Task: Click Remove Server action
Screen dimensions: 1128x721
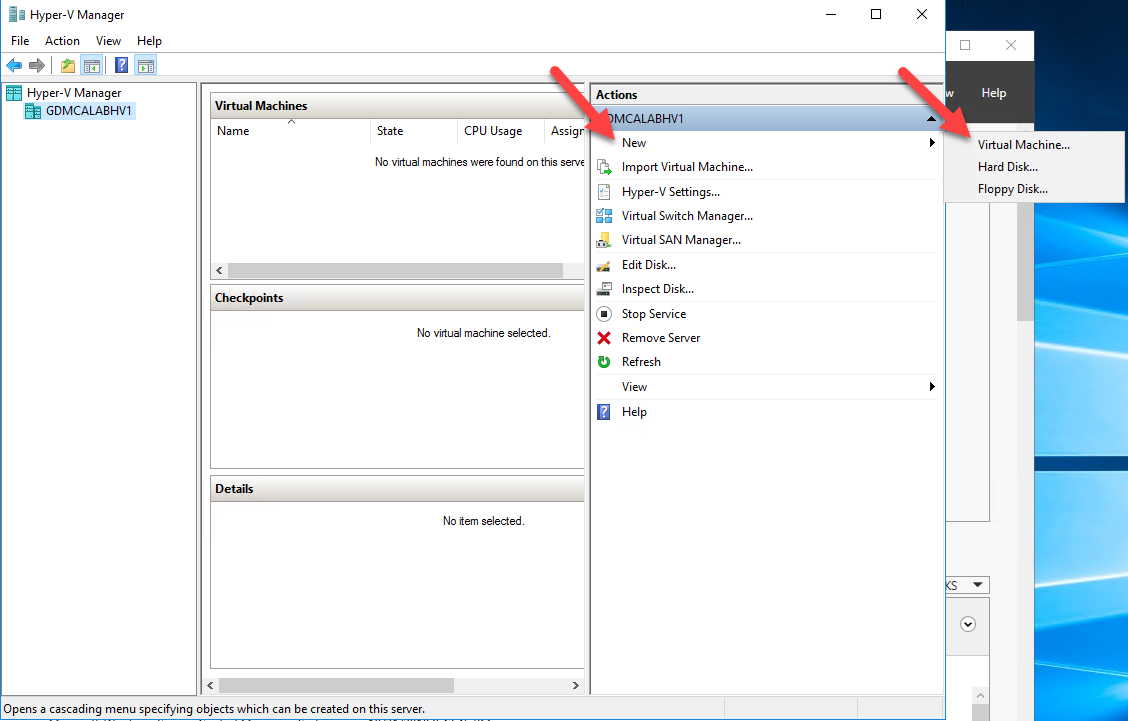Action: tap(660, 338)
